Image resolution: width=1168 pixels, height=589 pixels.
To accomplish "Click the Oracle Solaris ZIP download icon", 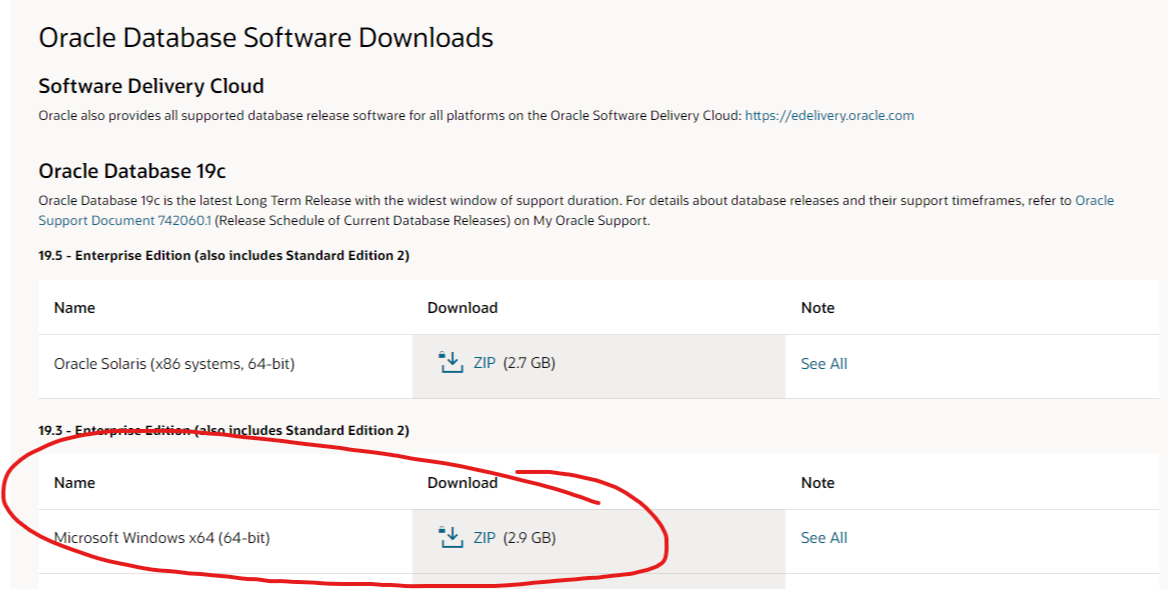I will click(x=451, y=363).
